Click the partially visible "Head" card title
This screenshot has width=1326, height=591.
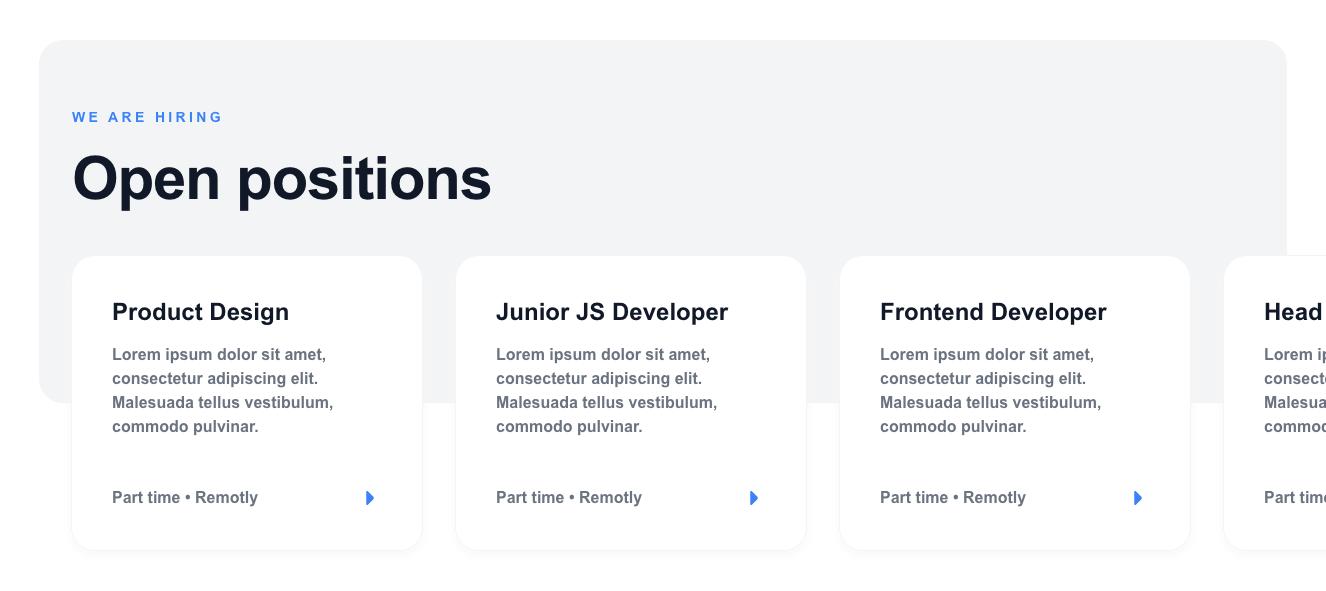point(1293,312)
